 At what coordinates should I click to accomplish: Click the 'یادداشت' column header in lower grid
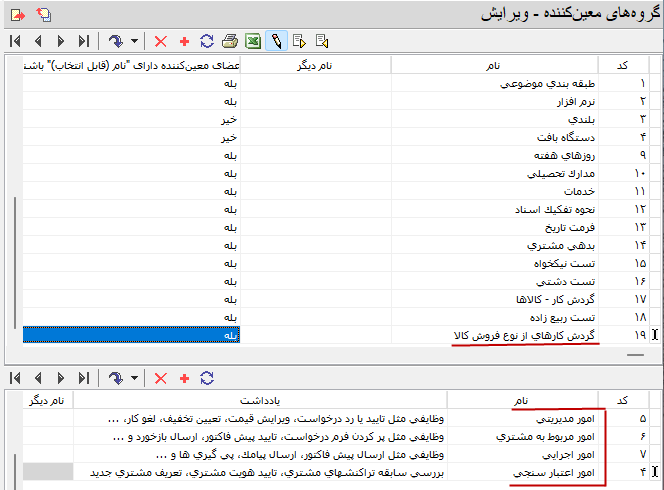coord(260,400)
